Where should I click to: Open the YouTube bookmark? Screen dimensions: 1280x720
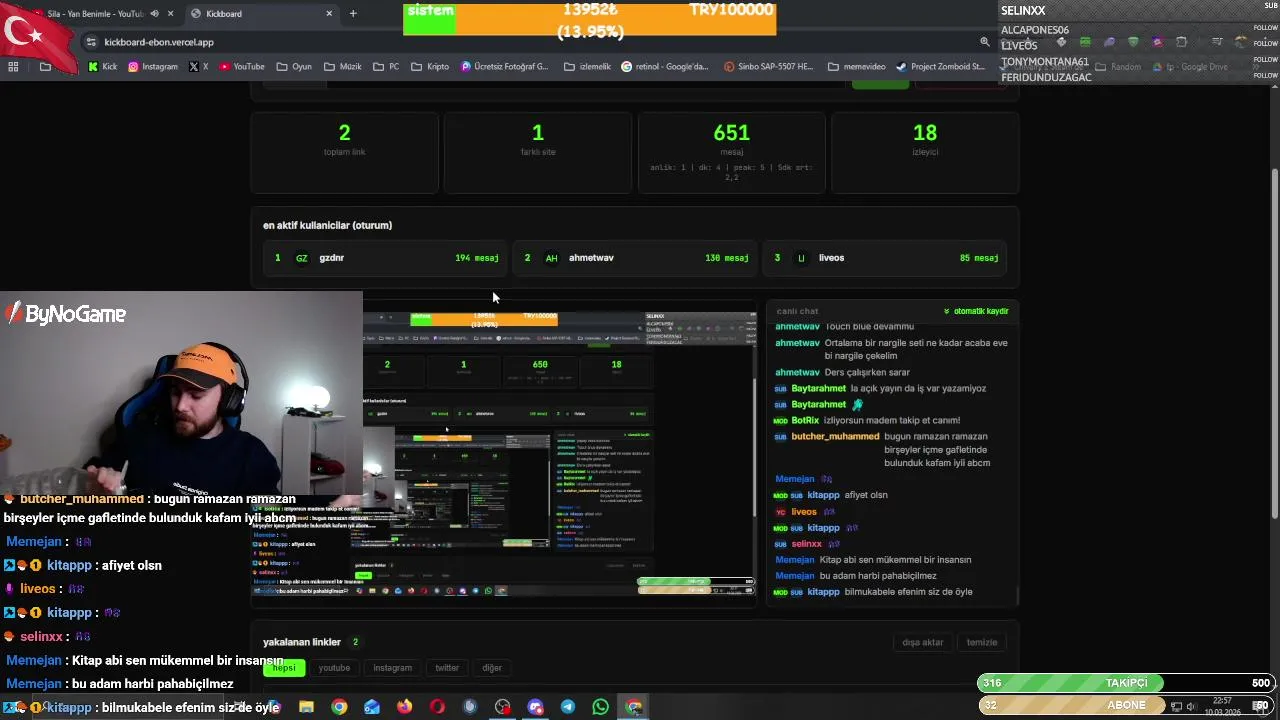click(242, 67)
